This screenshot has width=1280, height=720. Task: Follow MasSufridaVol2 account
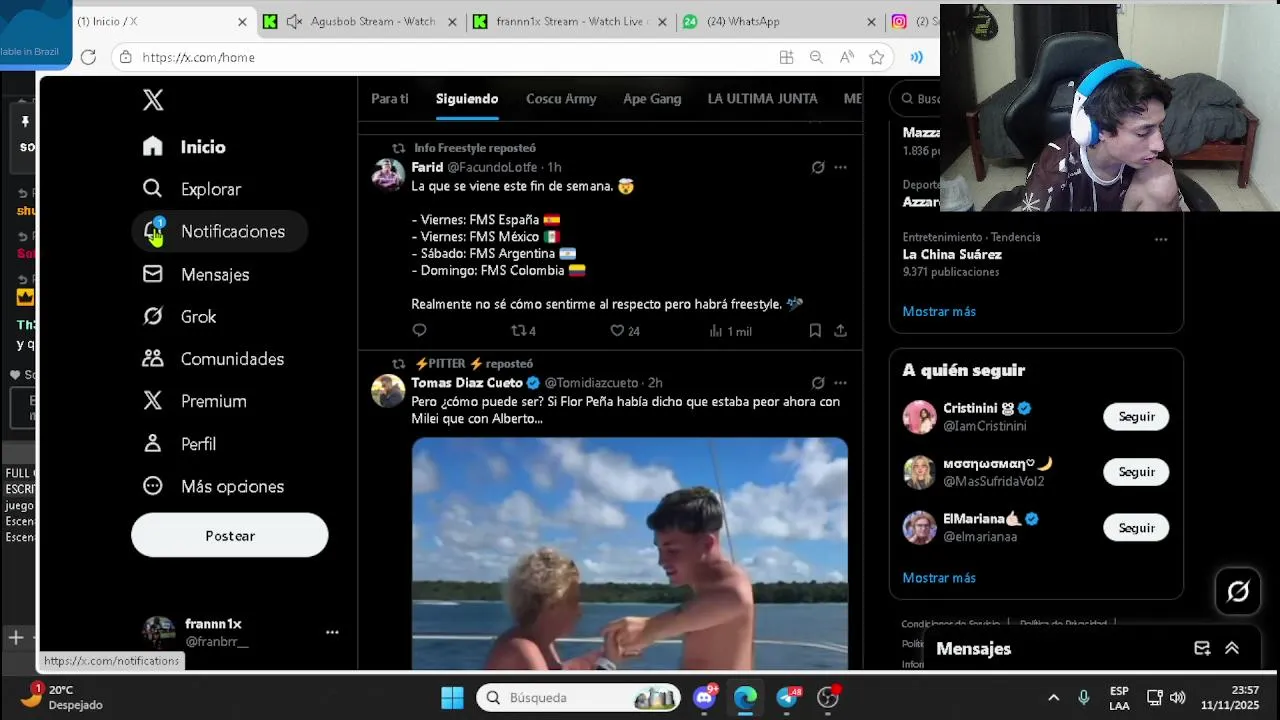[x=1136, y=472]
